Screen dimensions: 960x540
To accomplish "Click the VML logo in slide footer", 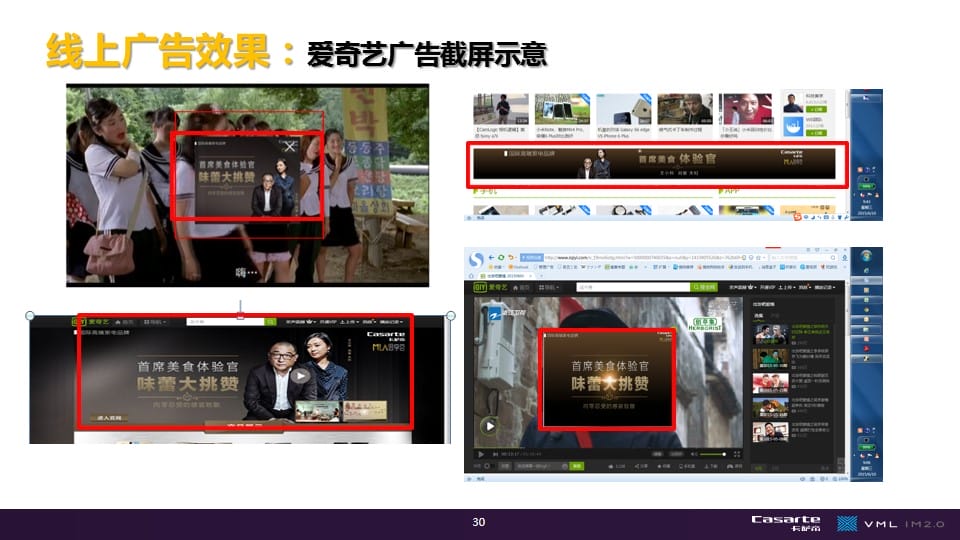I will point(866,523).
